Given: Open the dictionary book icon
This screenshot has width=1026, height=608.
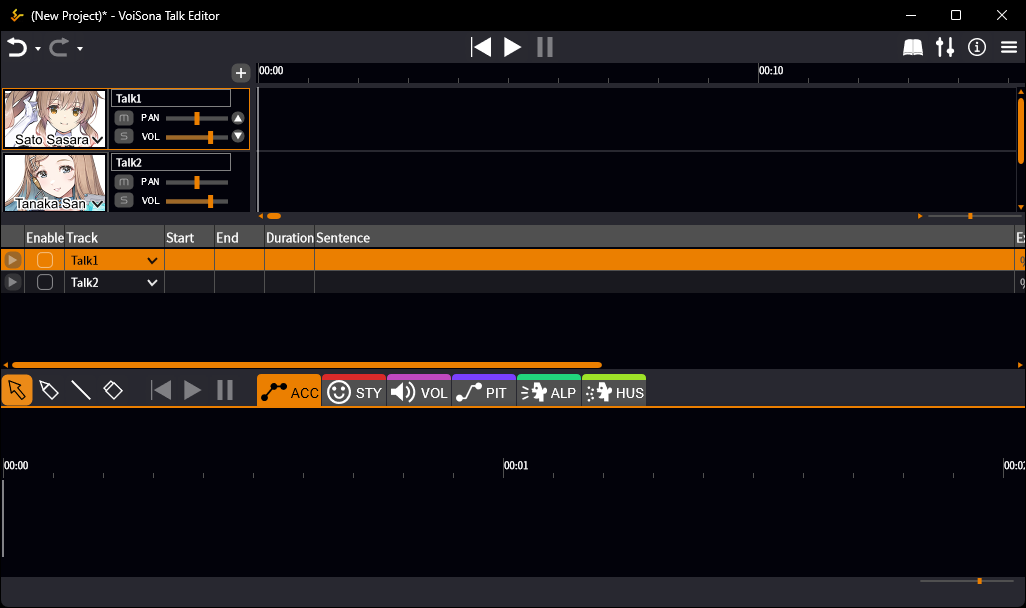Looking at the screenshot, I should 913,47.
